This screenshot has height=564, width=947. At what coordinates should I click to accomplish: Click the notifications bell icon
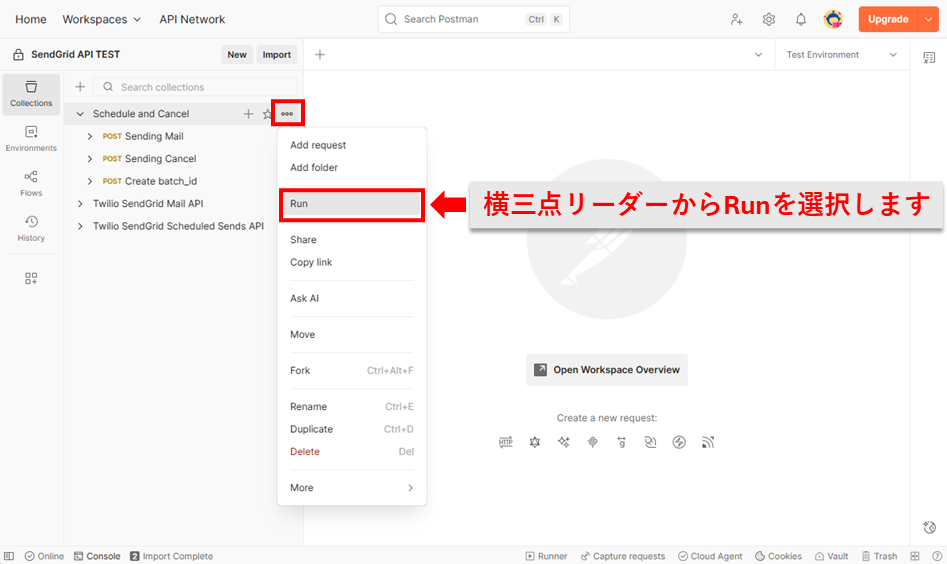(x=801, y=19)
